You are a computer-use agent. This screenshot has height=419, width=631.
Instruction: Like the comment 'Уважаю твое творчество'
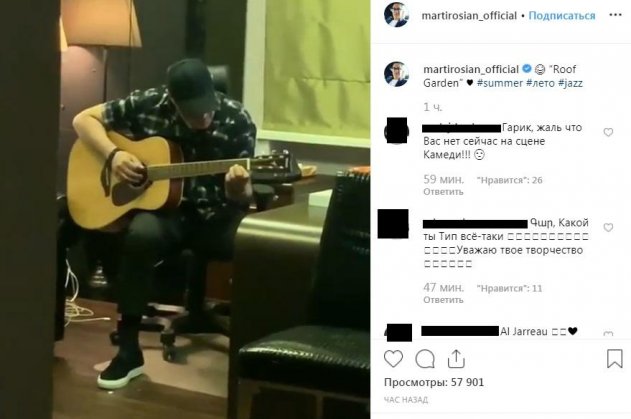pos(608,227)
